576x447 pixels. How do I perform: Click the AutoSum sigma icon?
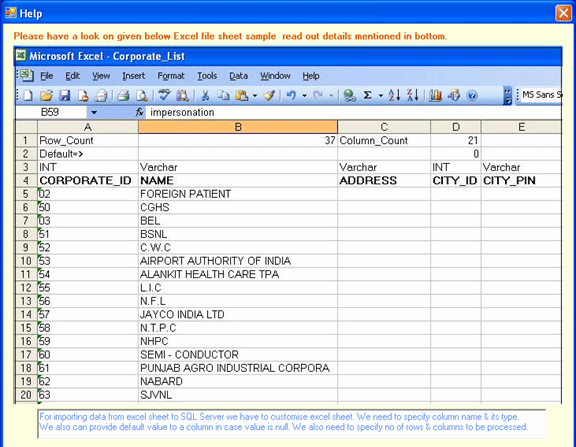(367, 95)
